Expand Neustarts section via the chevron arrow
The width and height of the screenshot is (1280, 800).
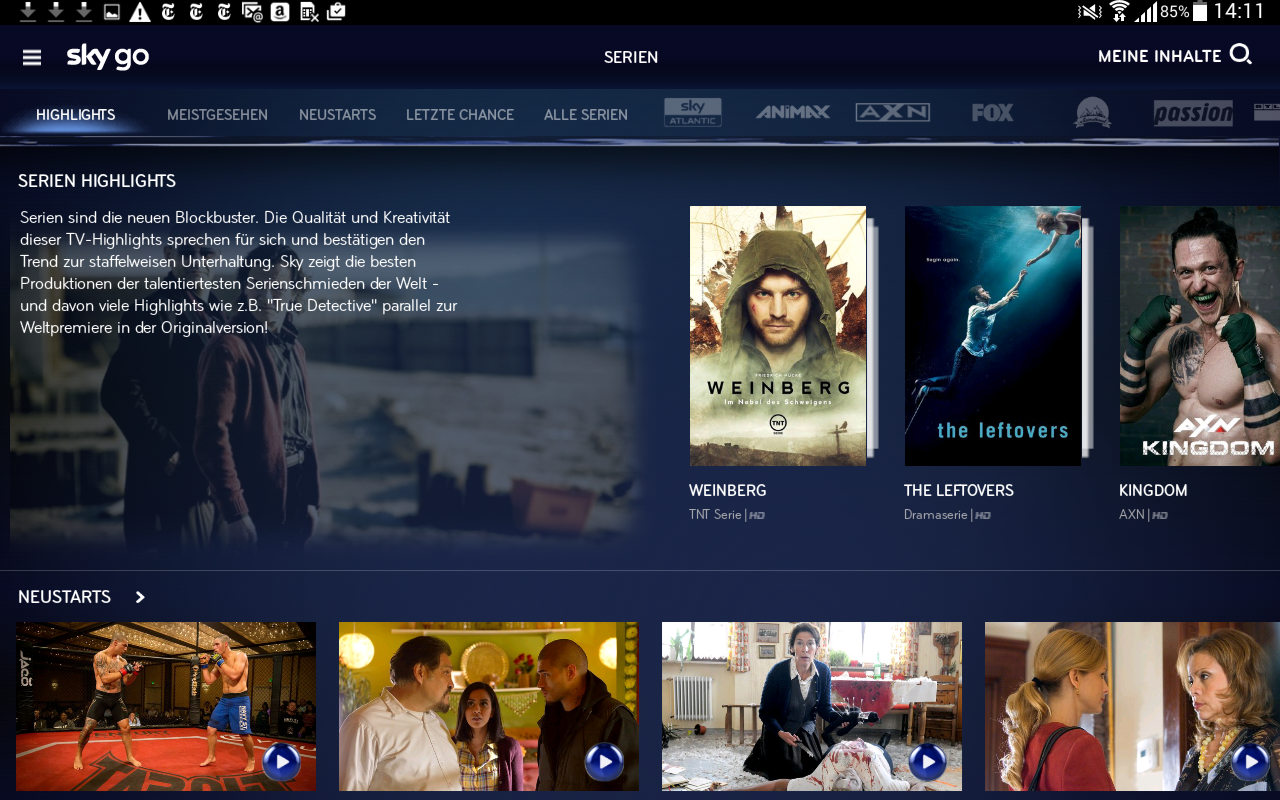(x=140, y=597)
